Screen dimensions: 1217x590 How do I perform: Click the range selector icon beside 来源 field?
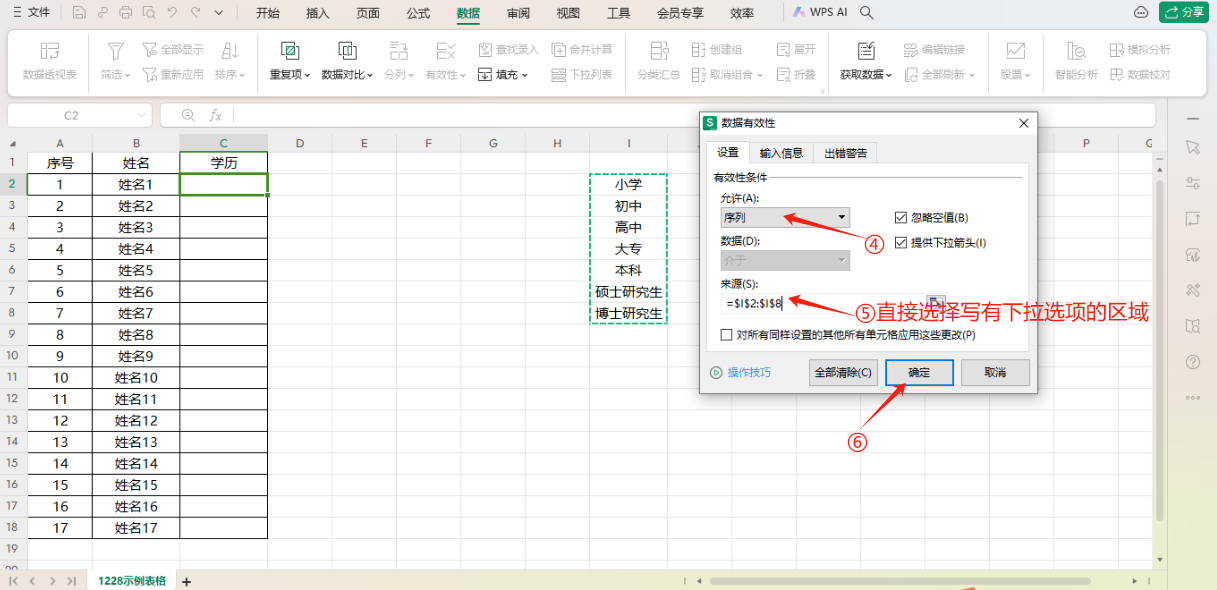coord(935,302)
